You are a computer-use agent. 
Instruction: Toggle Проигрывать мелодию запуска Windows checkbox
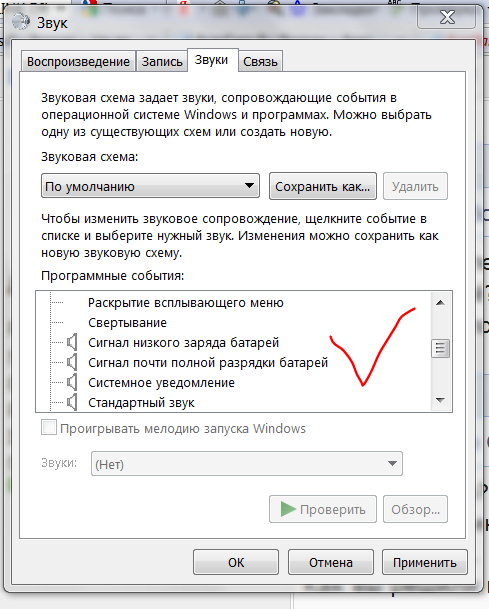coord(49,428)
